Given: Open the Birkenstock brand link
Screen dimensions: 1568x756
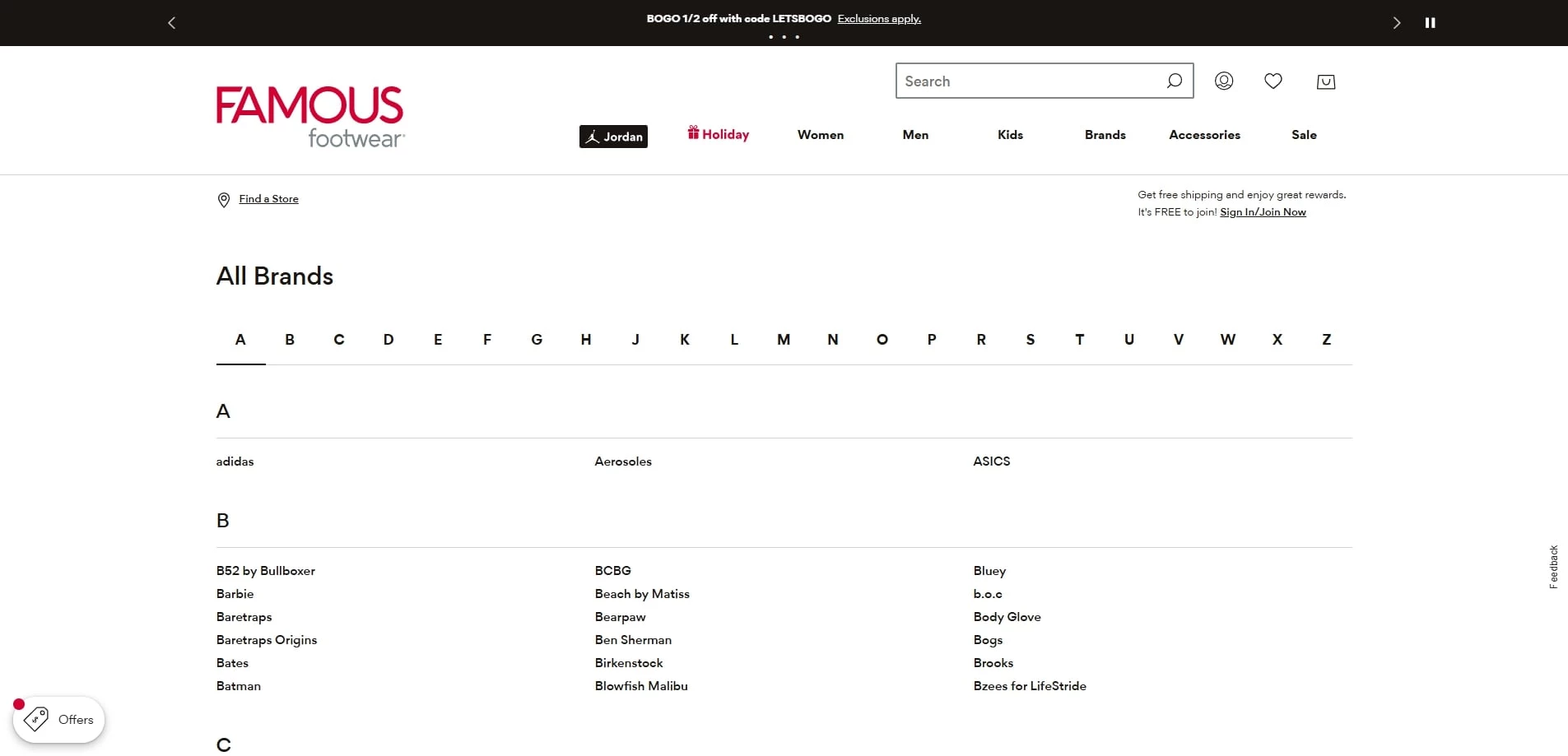Looking at the screenshot, I should pyautogui.click(x=629, y=663).
